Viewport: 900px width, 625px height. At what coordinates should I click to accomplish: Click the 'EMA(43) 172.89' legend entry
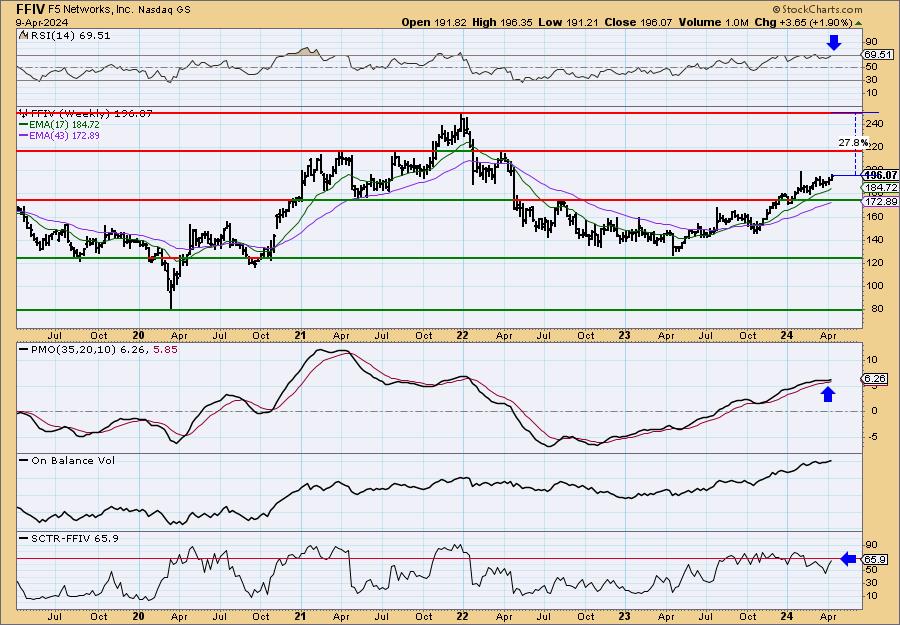coord(66,135)
